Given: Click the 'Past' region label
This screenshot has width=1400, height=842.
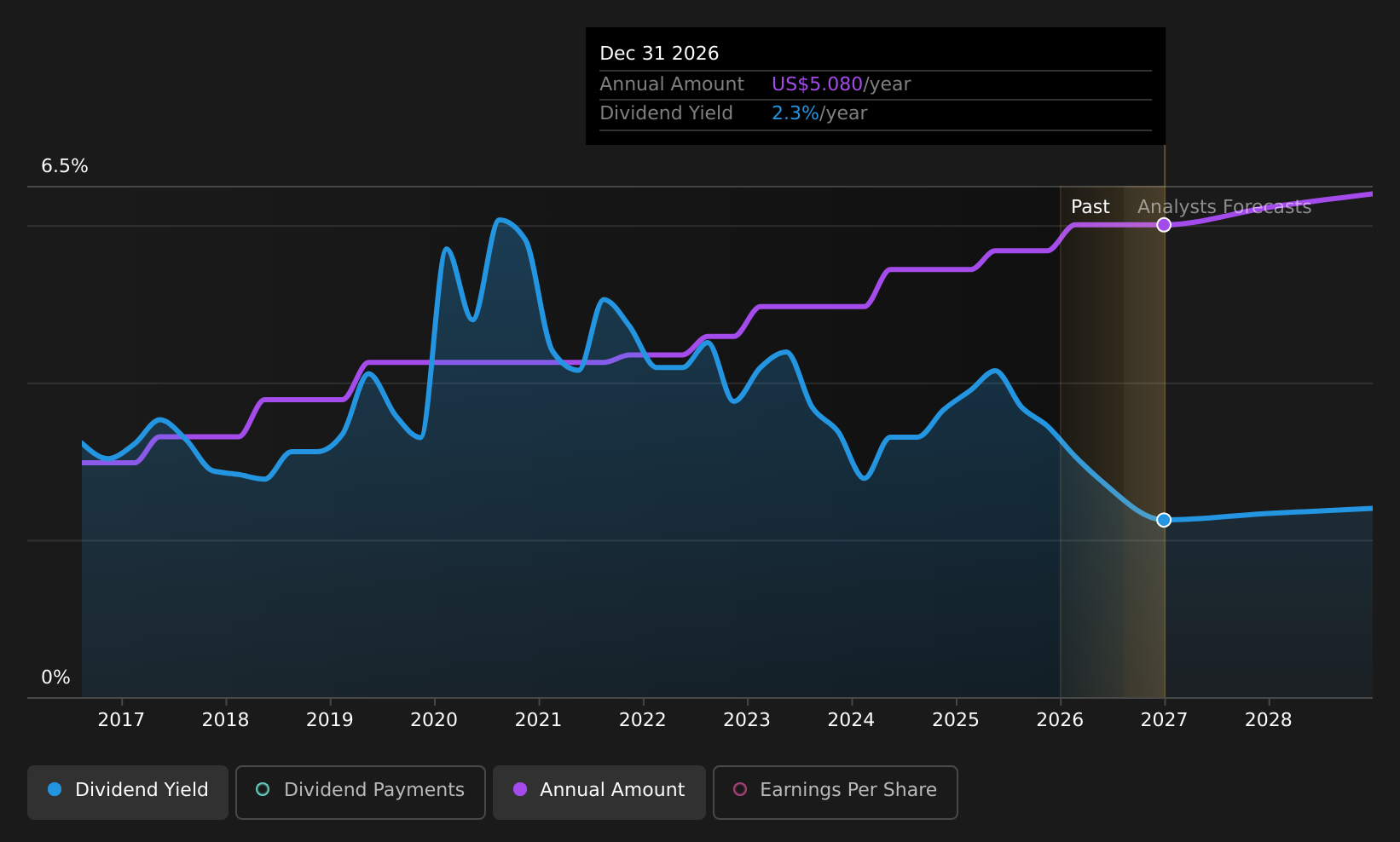Looking at the screenshot, I should click(x=1090, y=207).
